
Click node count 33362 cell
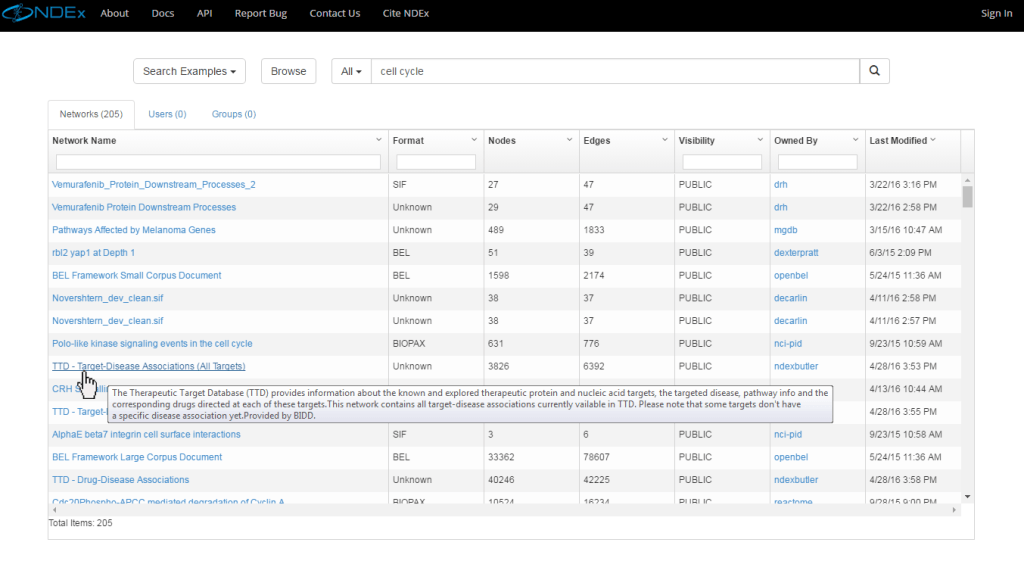(501, 457)
